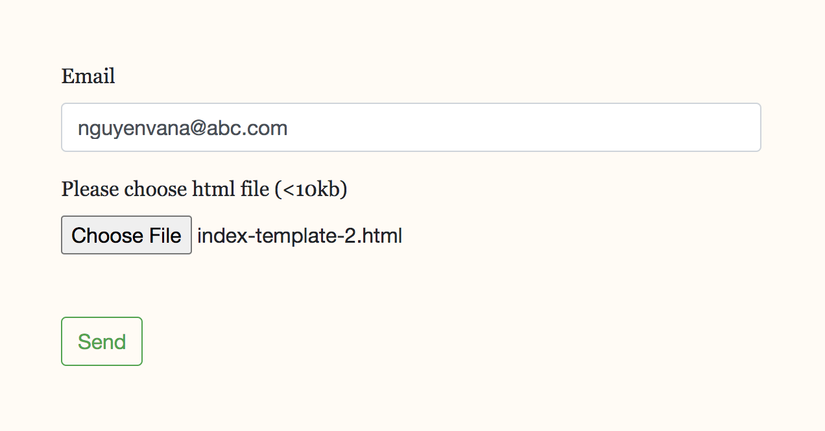Select the email address field
This screenshot has width=825, height=431.
click(410, 128)
